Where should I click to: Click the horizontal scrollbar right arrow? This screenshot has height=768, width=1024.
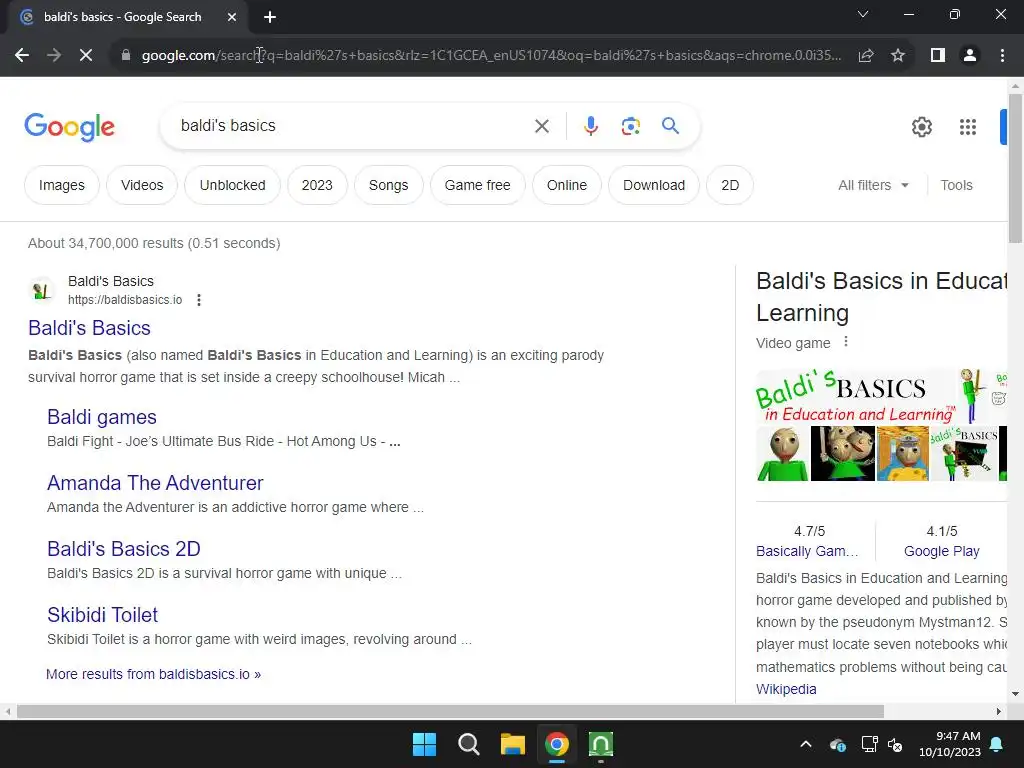[999, 711]
